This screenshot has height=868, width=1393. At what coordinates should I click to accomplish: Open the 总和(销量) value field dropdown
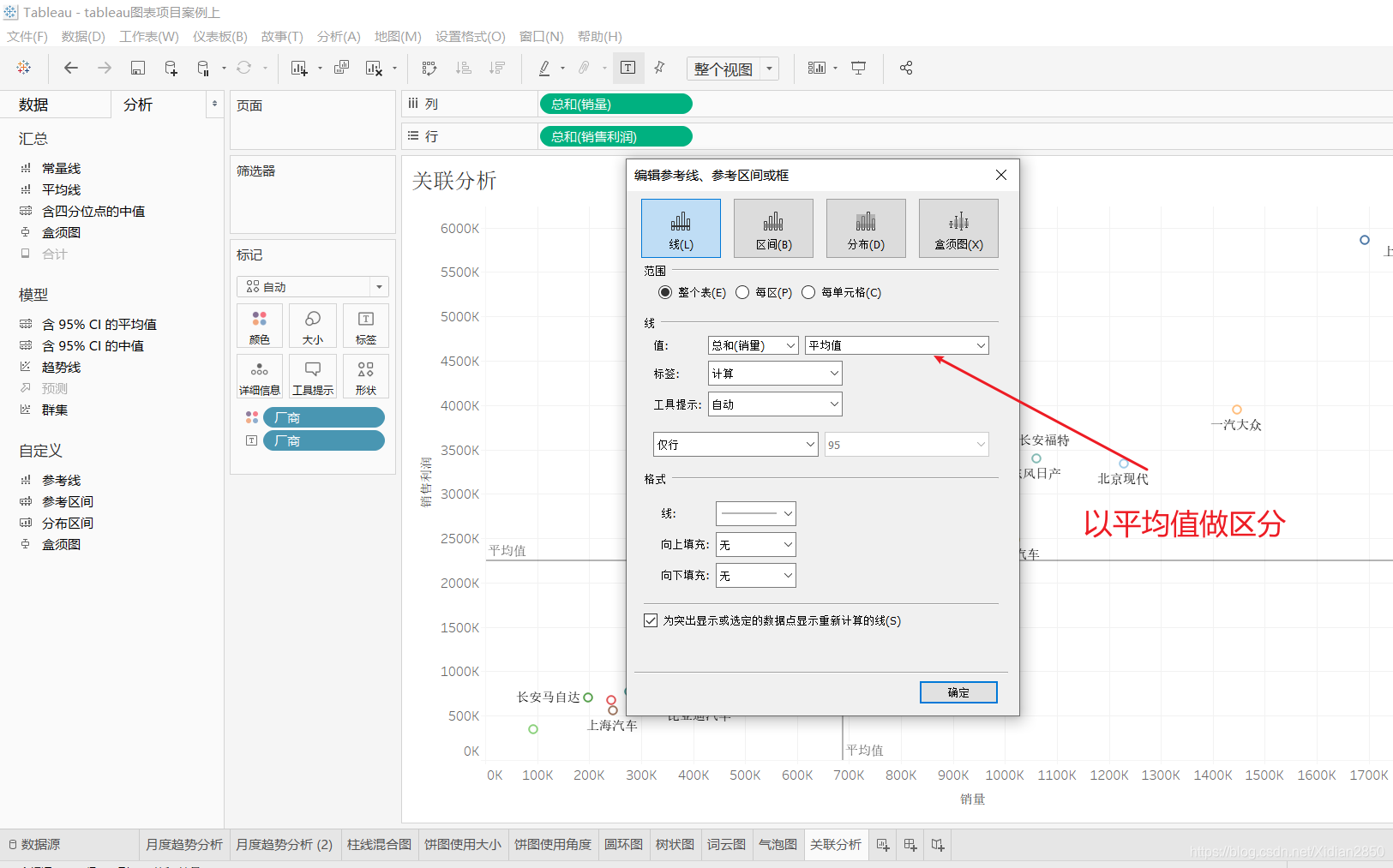click(x=754, y=345)
